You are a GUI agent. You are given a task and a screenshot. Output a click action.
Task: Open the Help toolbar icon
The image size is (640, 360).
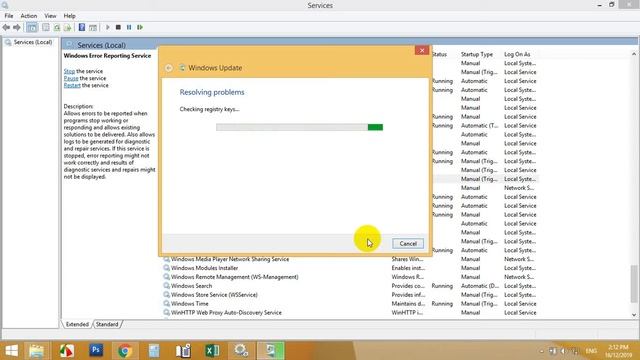pyautogui.click(x=82, y=27)
